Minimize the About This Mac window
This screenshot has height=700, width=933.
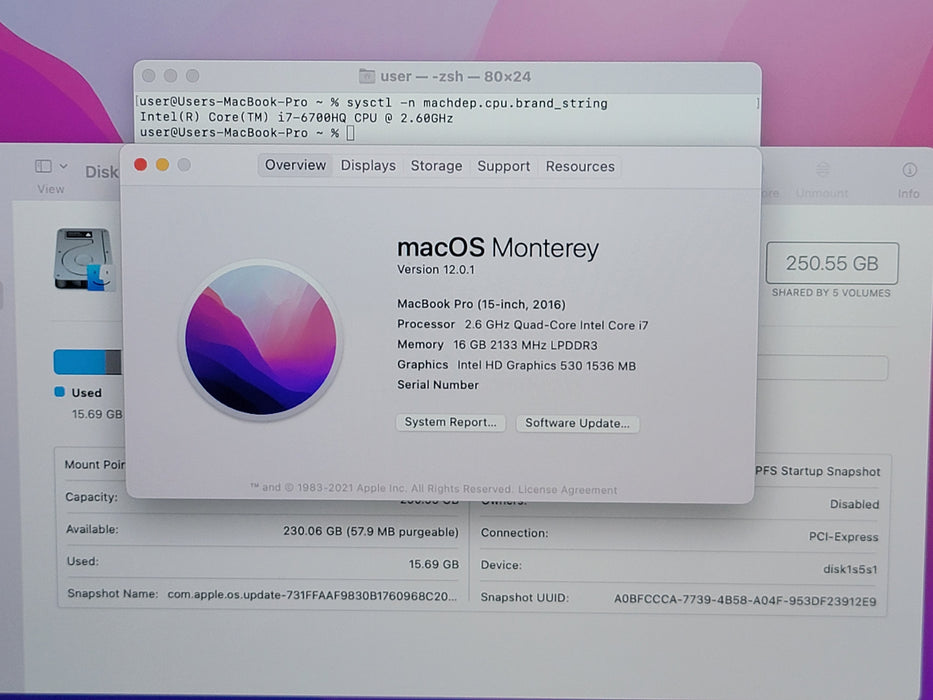click(162, 165)
